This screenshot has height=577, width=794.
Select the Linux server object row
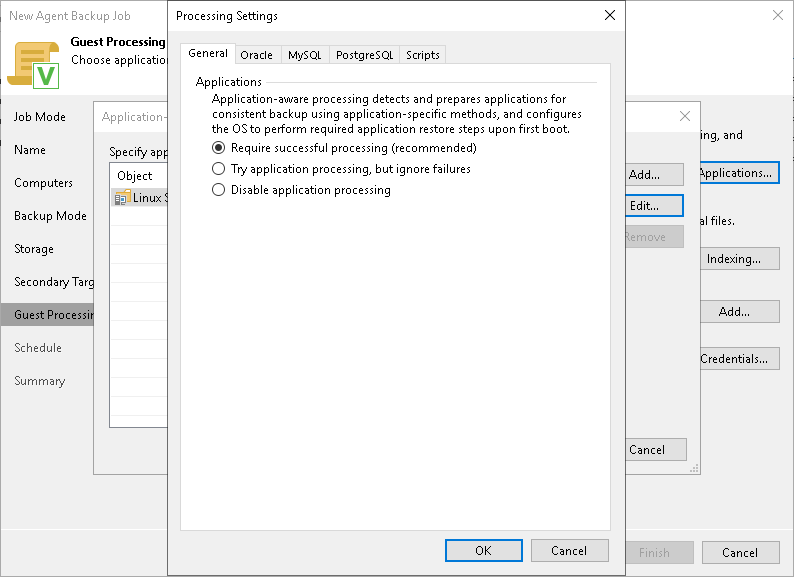139,198
